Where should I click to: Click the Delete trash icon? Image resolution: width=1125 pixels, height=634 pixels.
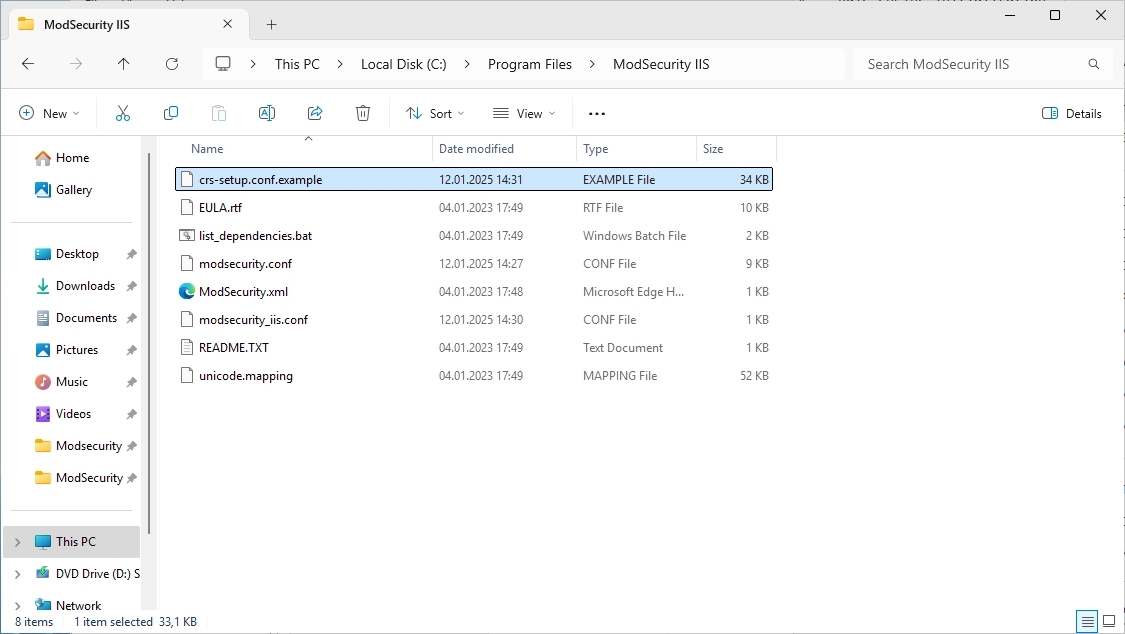click(363, 114)
